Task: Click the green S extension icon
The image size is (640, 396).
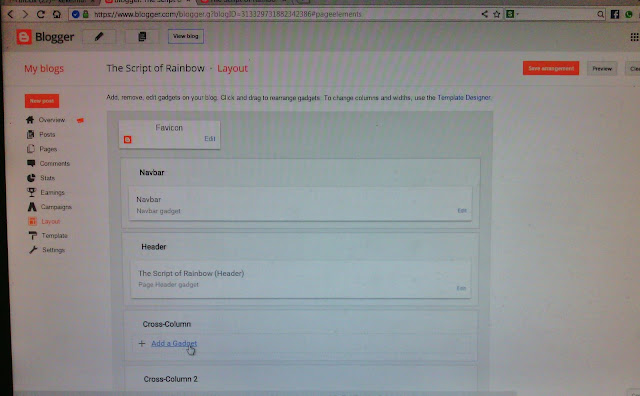Action: coord(510,14)
